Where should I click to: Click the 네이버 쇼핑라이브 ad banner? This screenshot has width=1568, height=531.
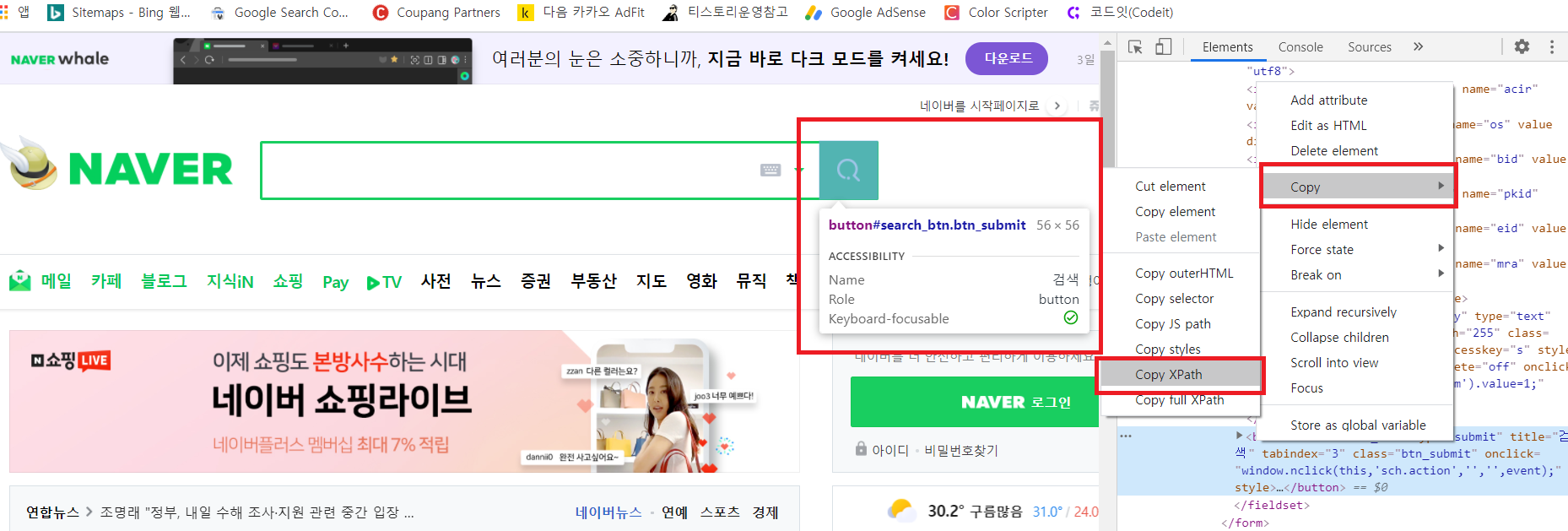pos(404,401)
